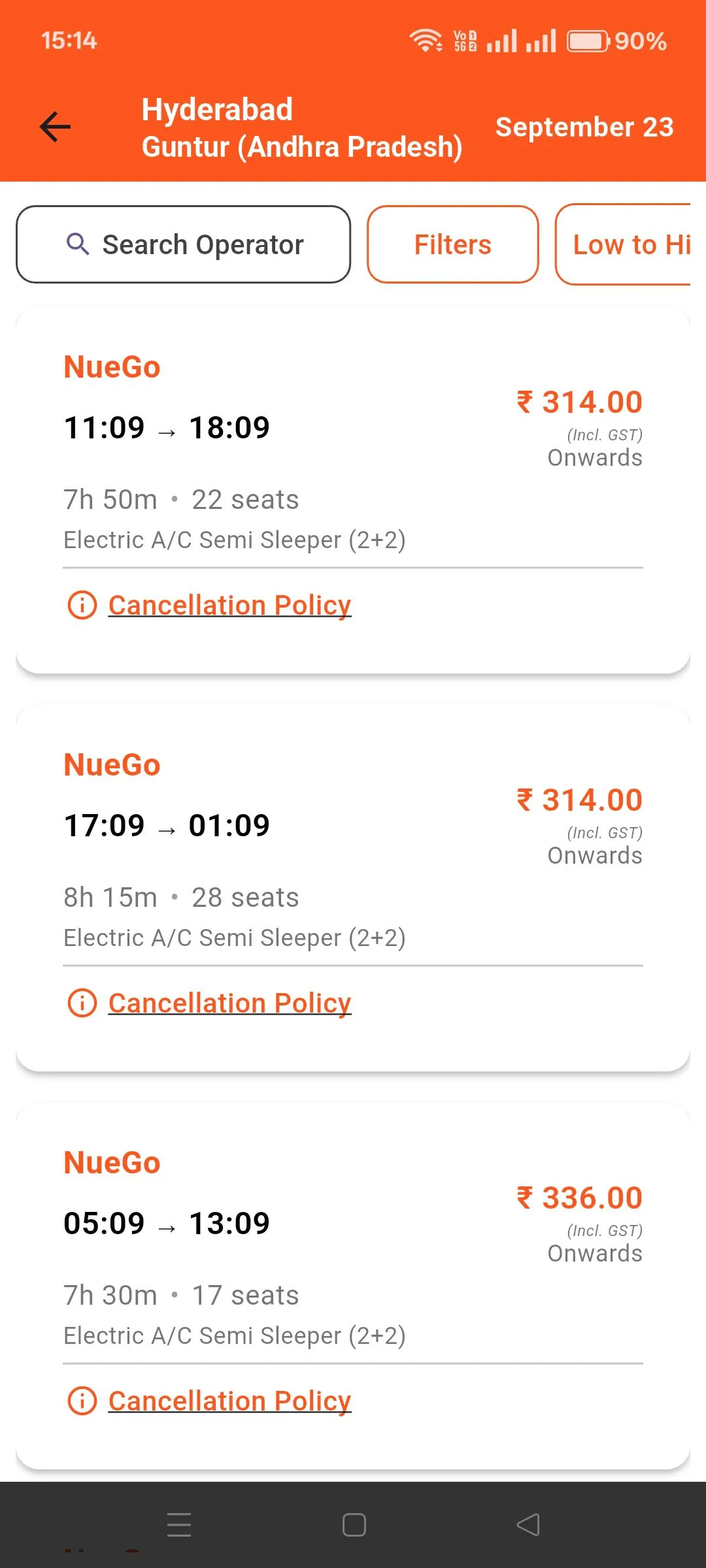706x1568 pixels.
Task: Tap info icon on the 05:09 bus card
Action: click(82, 1401)
